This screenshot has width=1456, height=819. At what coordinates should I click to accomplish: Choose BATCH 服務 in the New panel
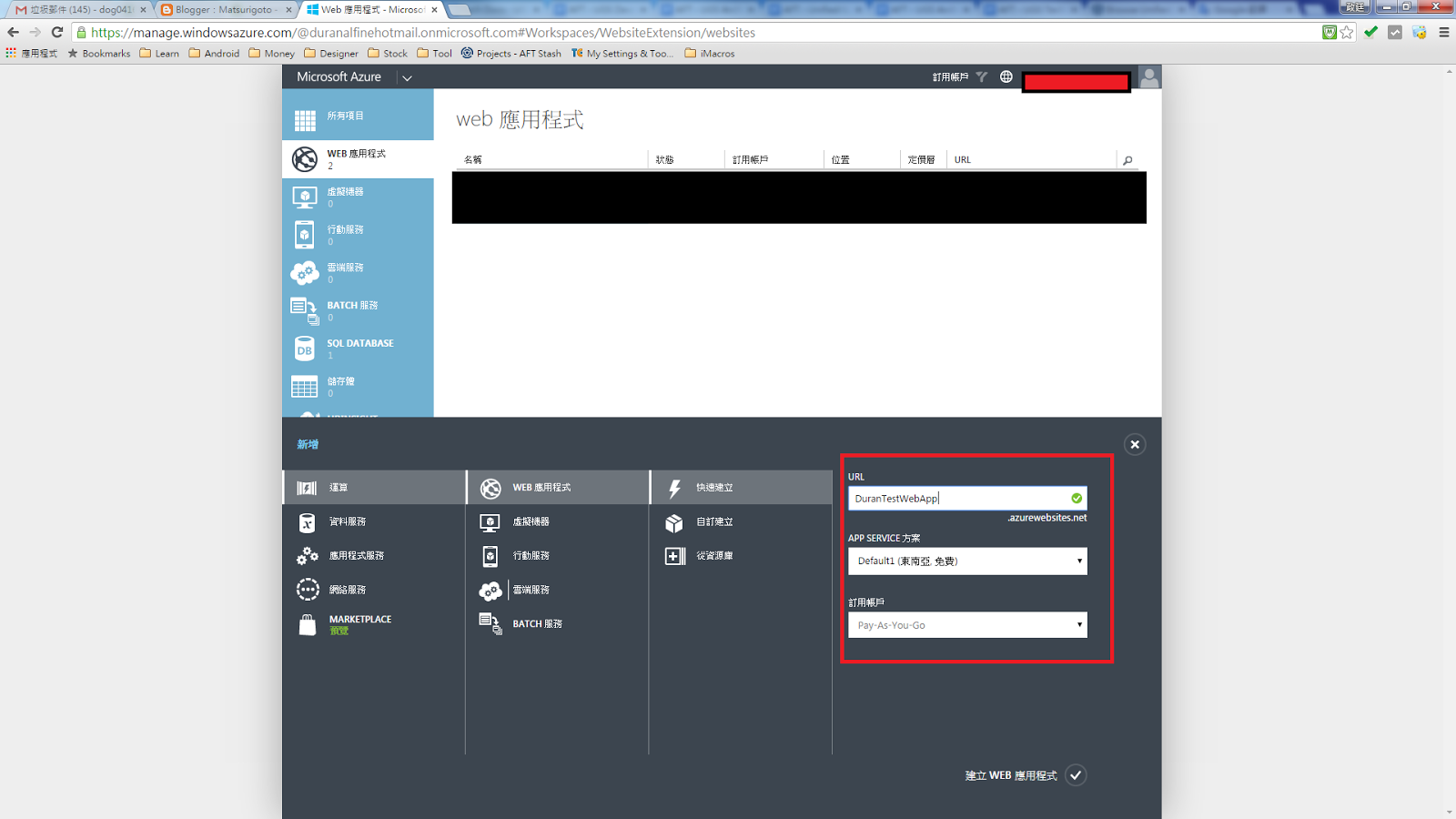click(x=558, y=624)
